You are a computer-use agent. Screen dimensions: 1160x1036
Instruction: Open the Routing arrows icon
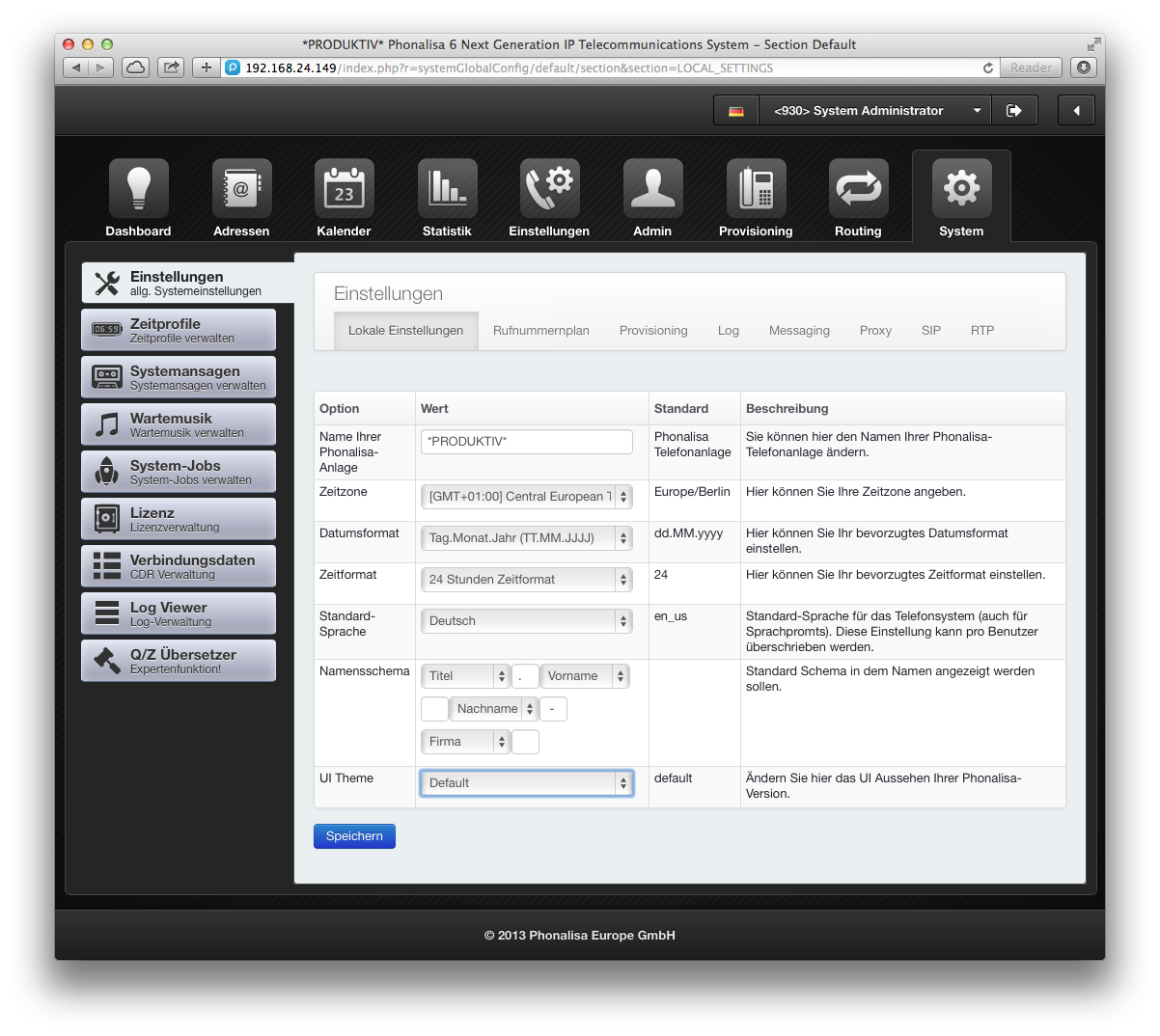coord(859,188)
